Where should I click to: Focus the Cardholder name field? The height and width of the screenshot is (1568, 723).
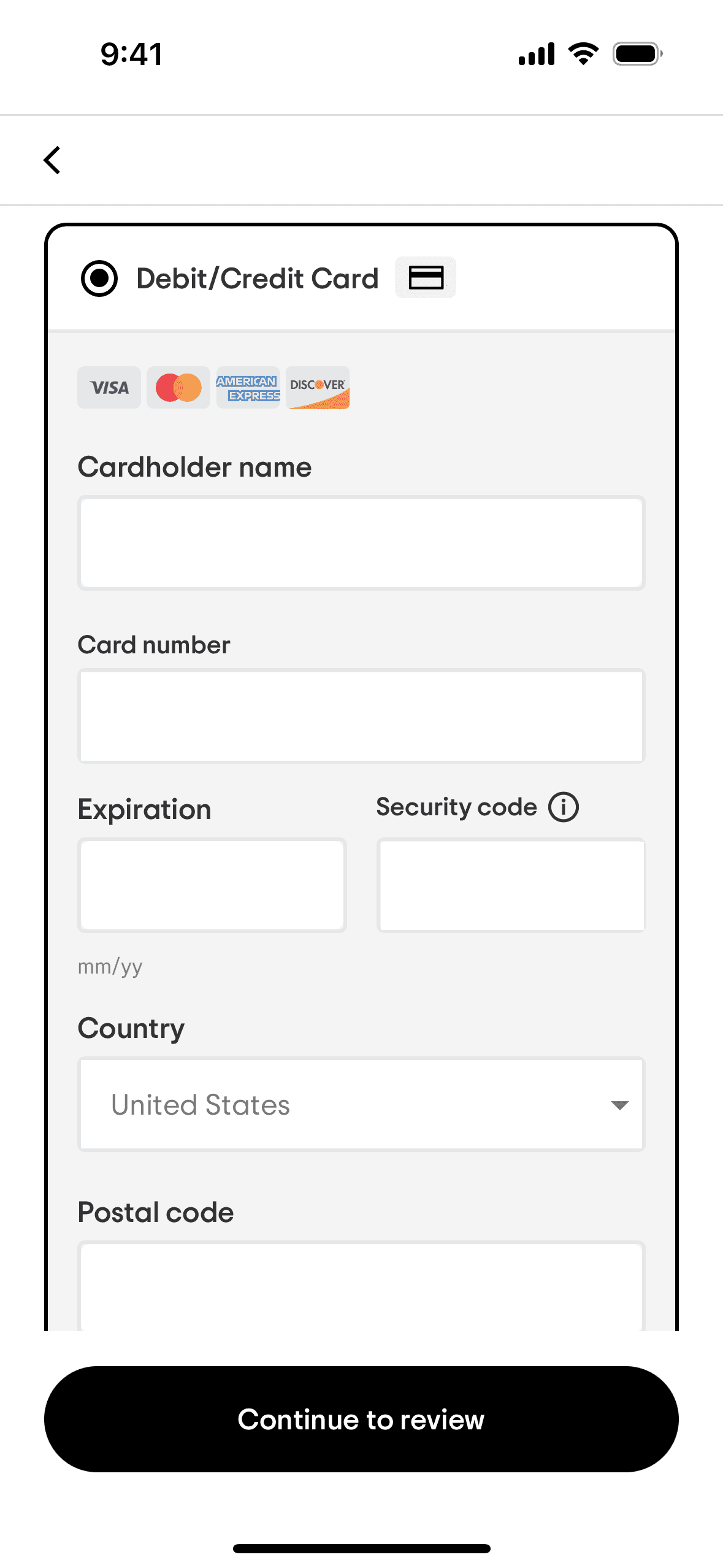361,543
